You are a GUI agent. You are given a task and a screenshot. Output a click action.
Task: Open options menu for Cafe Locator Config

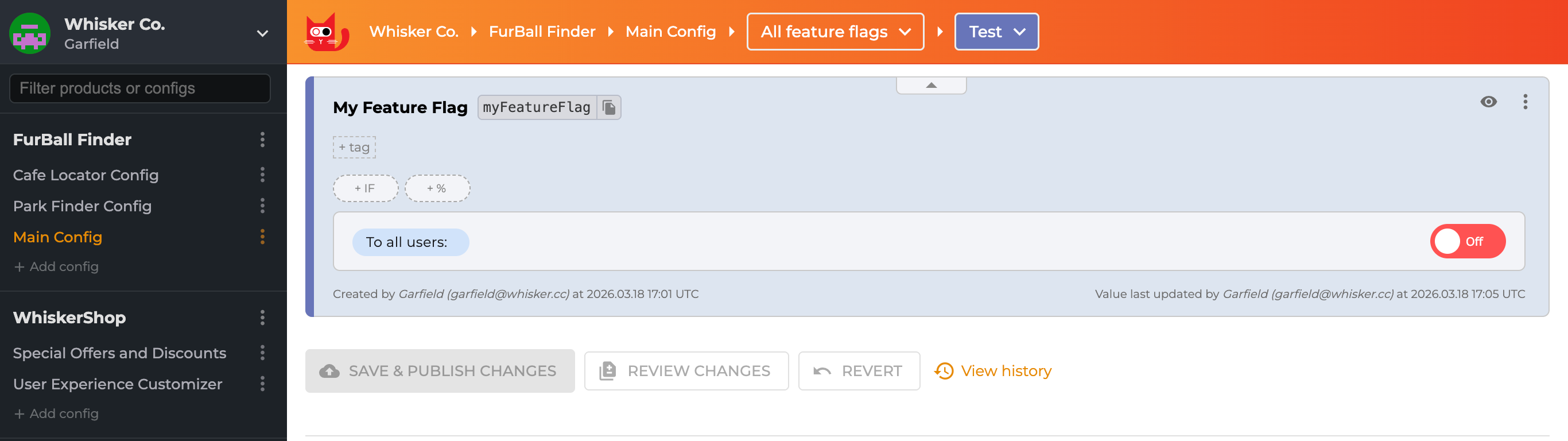[x=262, y=175]
